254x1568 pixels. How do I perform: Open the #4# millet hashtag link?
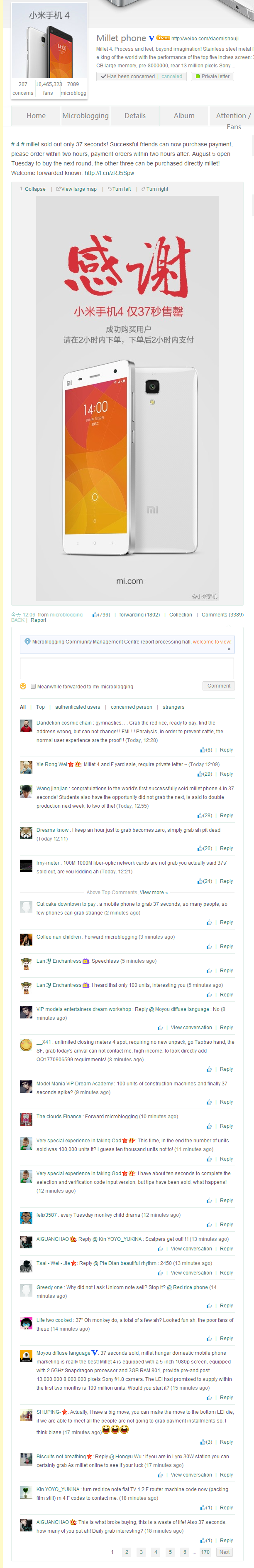point(25,144)
